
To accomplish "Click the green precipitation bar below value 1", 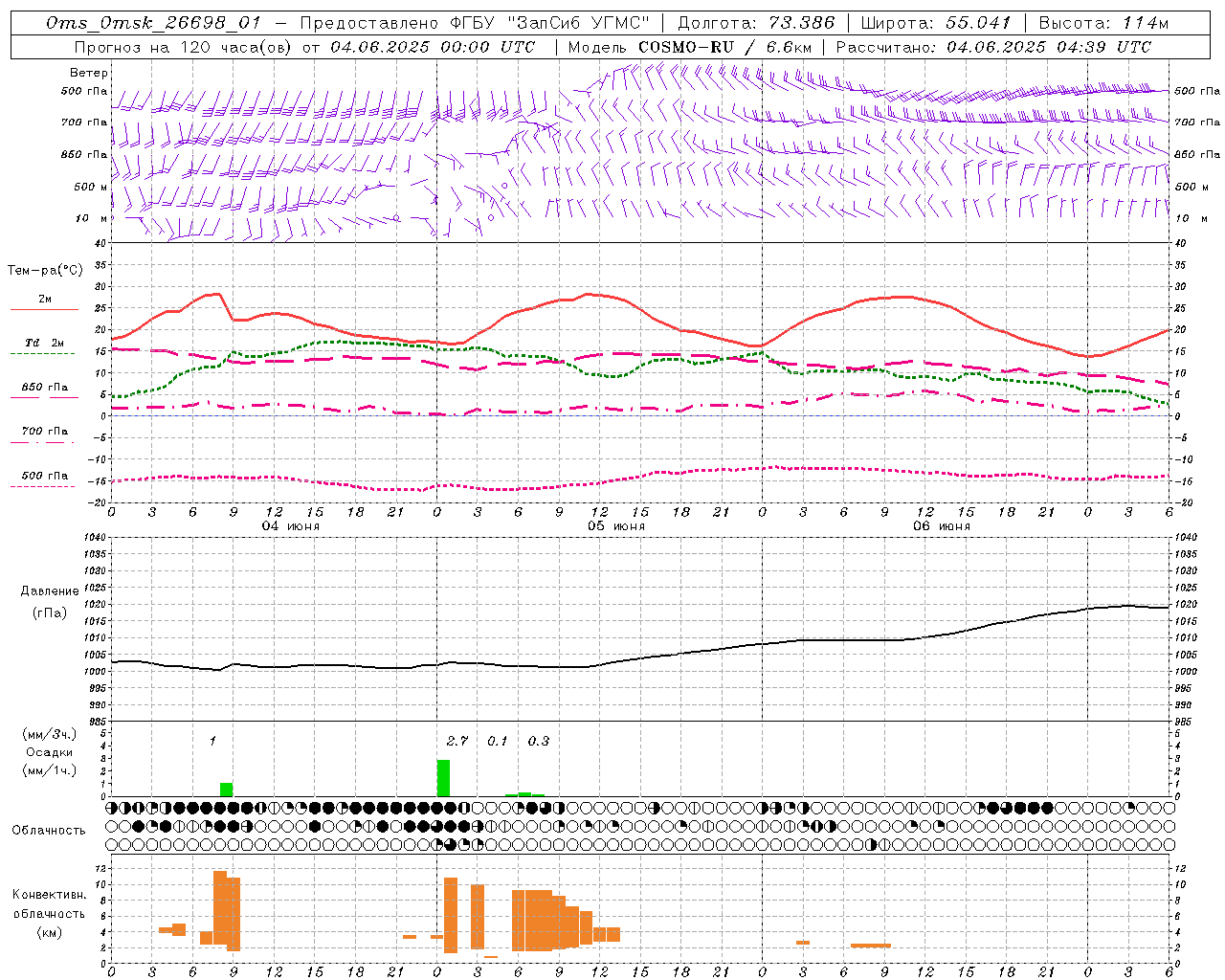I will coord(226,790).
